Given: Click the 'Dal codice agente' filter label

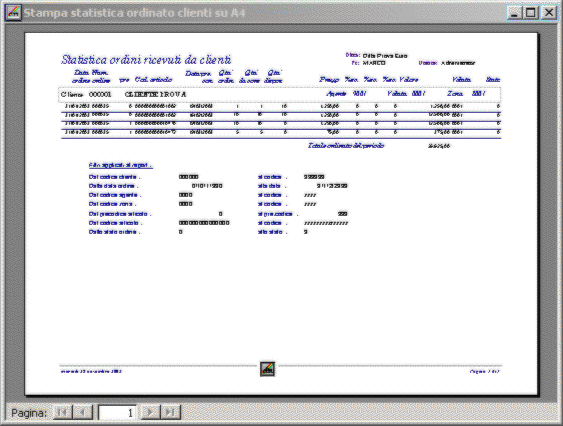Looking at the screenshot, I should [115, 195].
